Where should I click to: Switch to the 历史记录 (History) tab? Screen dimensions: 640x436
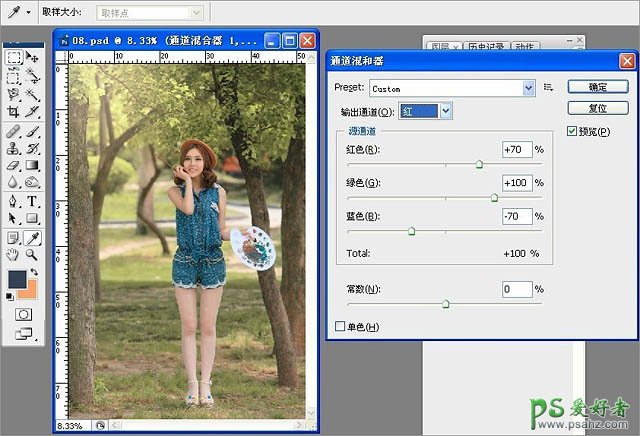tap(486, 46)
